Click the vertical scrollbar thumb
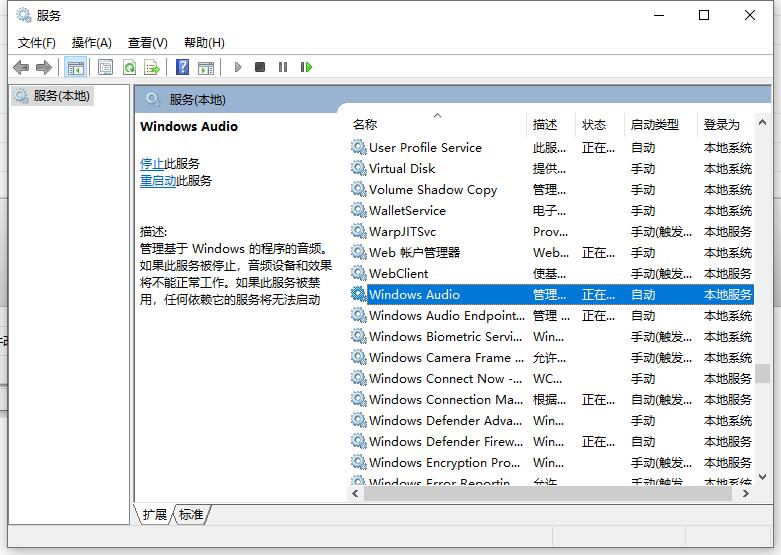 point(762,373)
